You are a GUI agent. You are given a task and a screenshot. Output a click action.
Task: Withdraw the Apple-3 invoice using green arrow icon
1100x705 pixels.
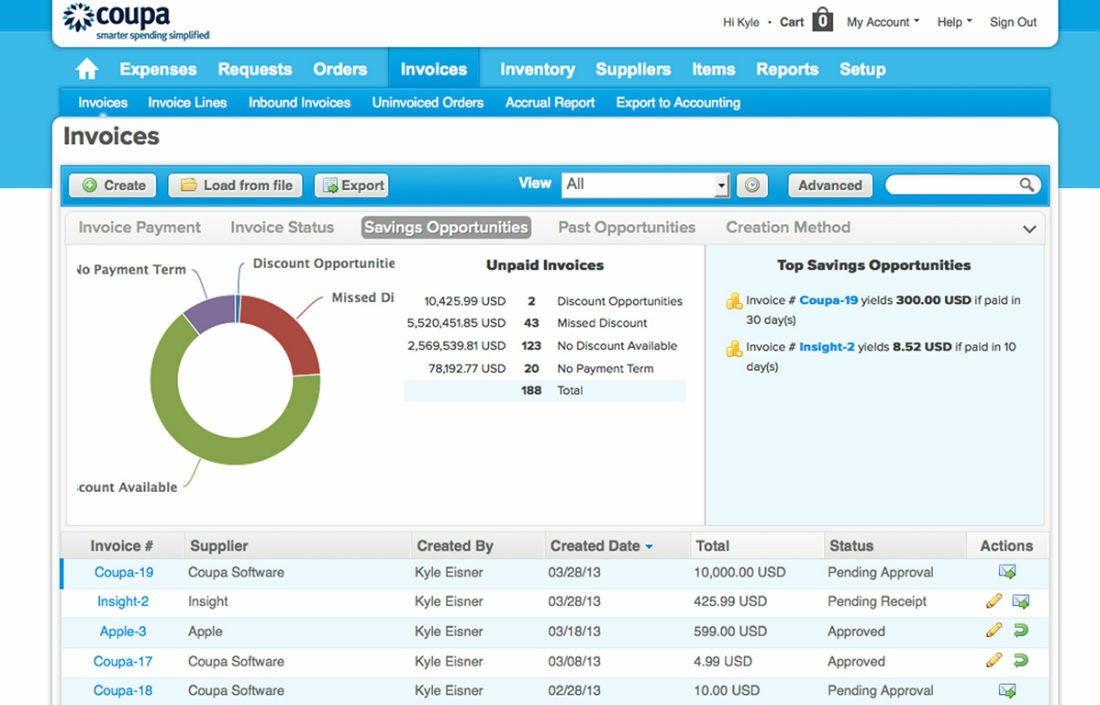1019,630
